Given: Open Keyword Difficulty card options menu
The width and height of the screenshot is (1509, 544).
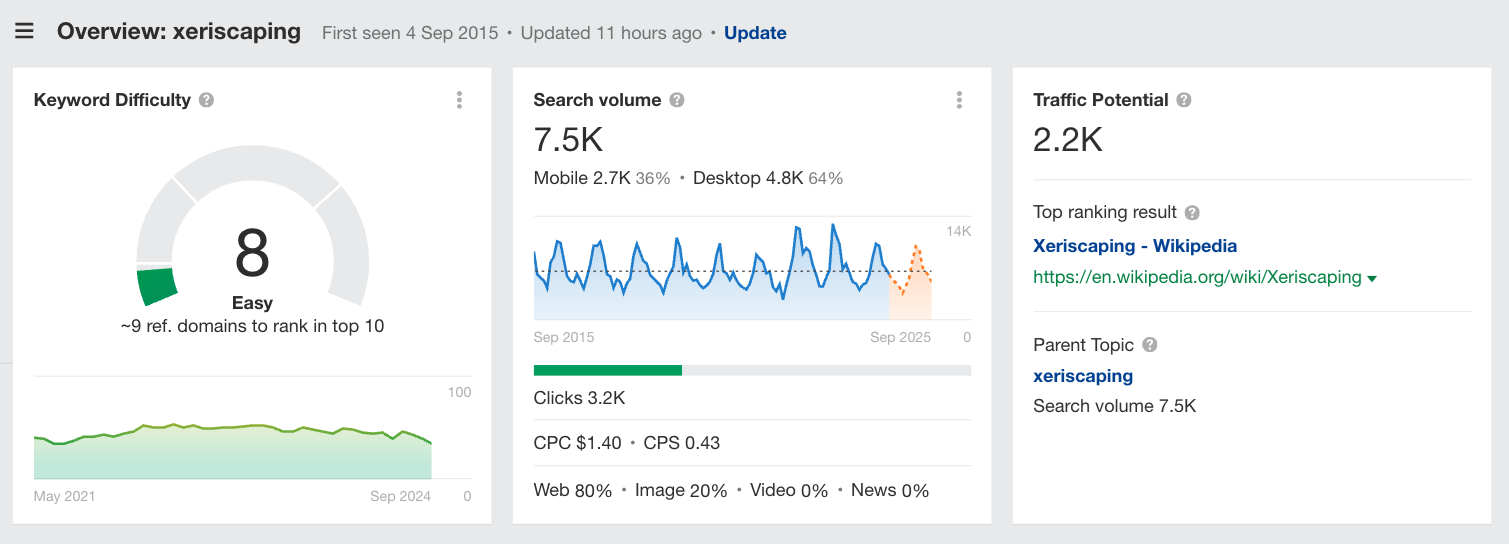Looking at the screenshot, I should [x=459, y=100].
